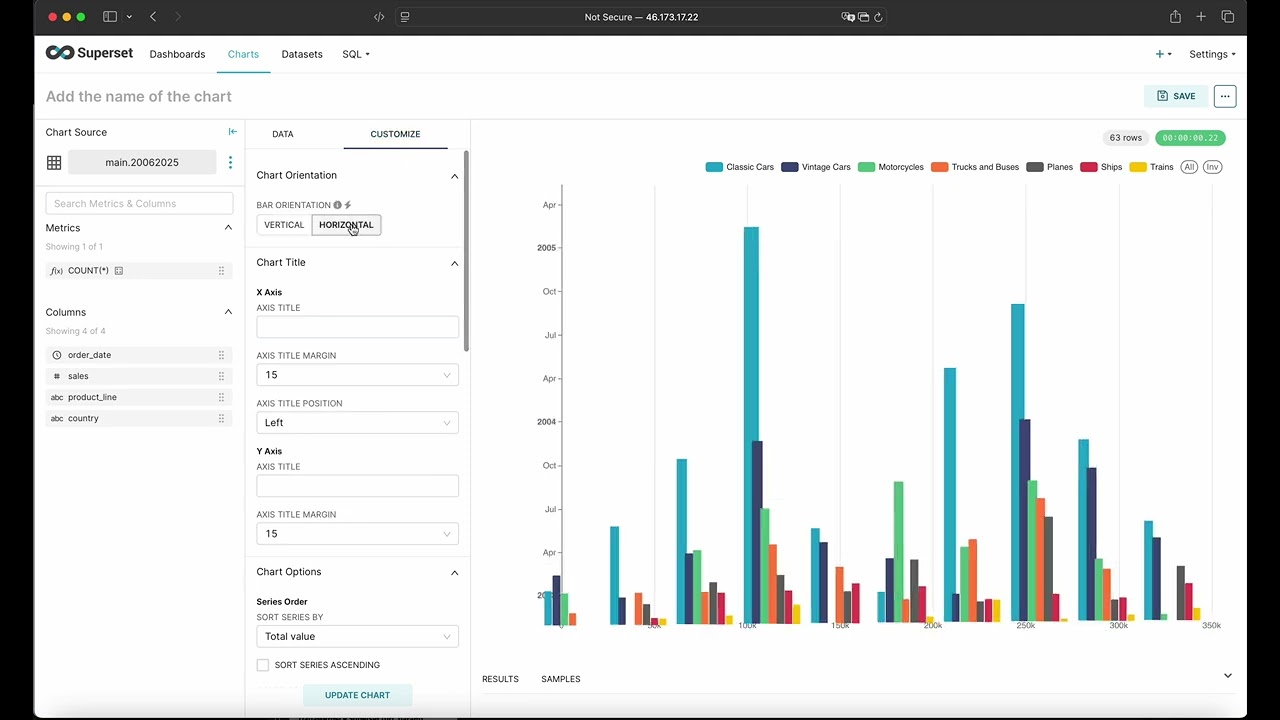Click the number icon of sales column

click(x=57, y=376)
